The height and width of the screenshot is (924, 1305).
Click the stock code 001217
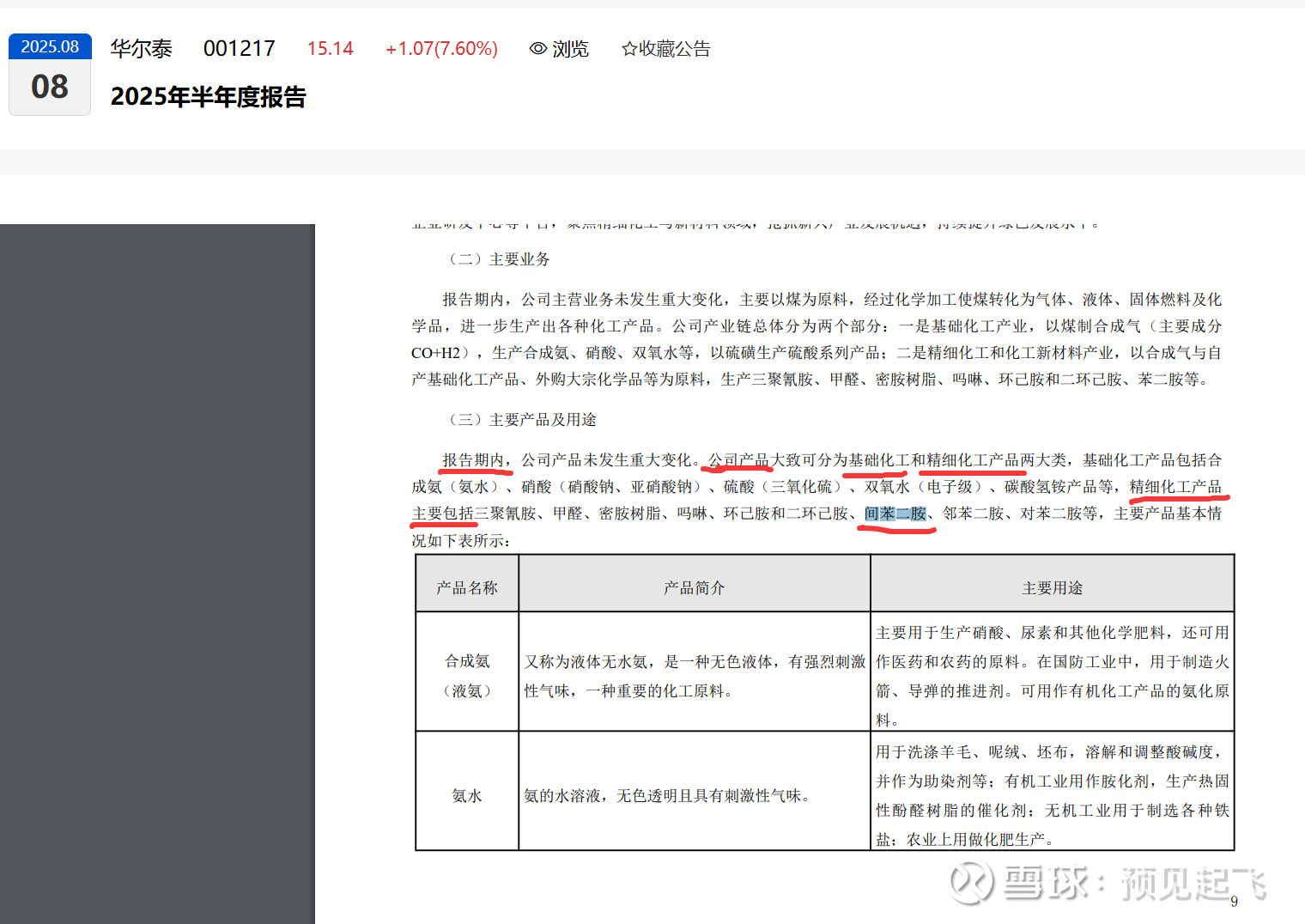pyautogui.click(x=239, y=49)
